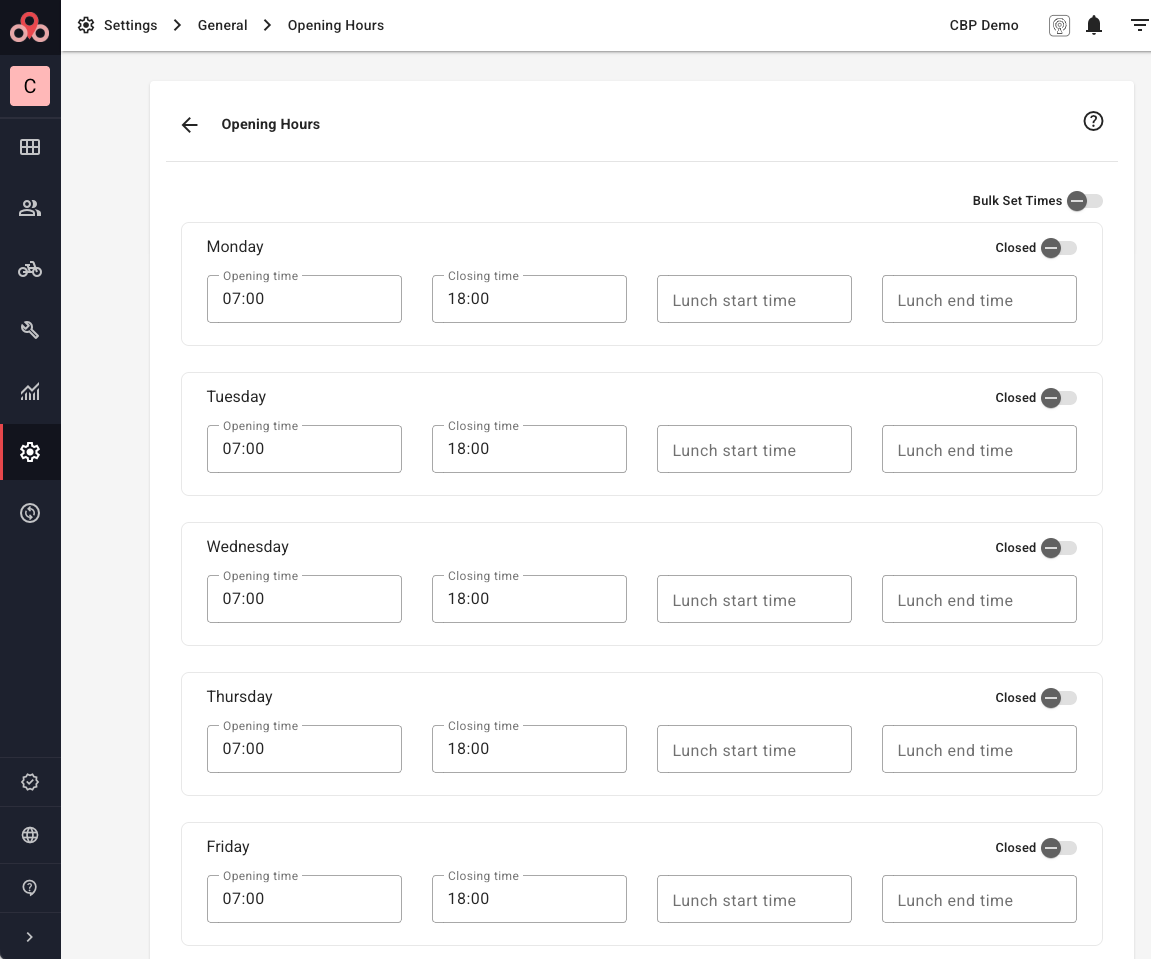Set Friday lunch start time
The image size is (1151, 959).
tap(754, 899)
